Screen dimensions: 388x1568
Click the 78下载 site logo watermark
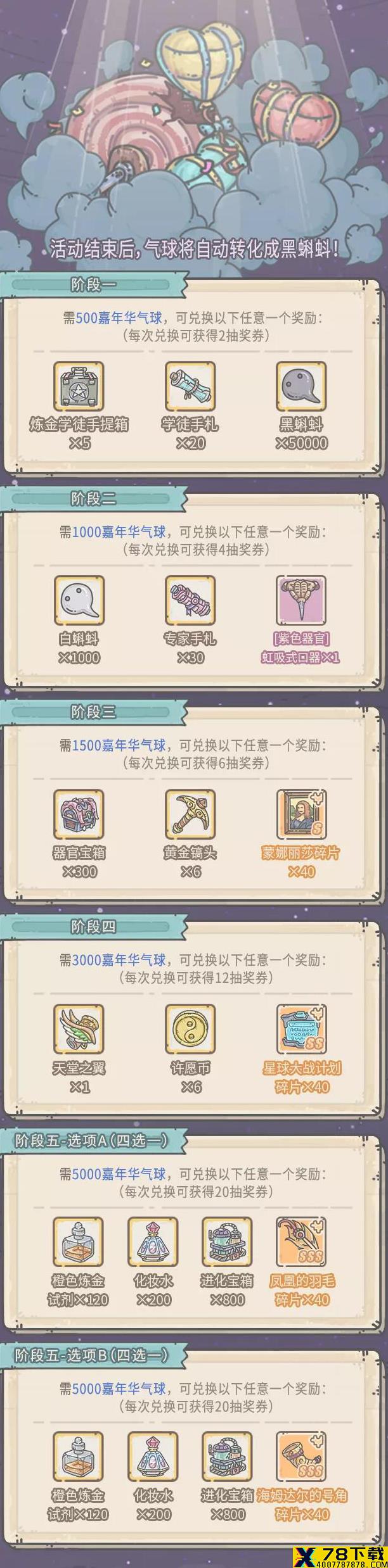(339, 1552)
